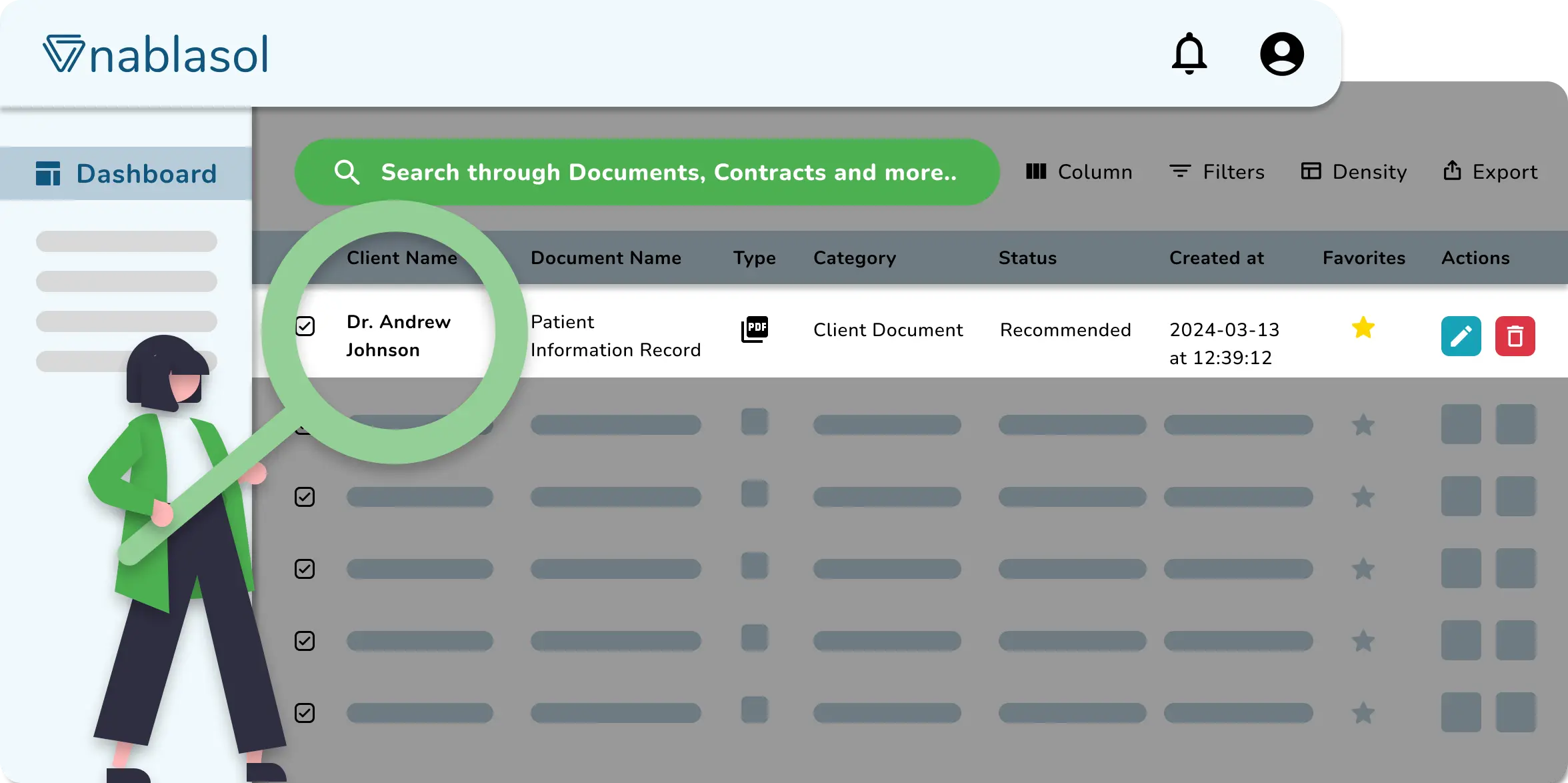Click the unfilled star on second row
1568x783 pixels.
1362,424
